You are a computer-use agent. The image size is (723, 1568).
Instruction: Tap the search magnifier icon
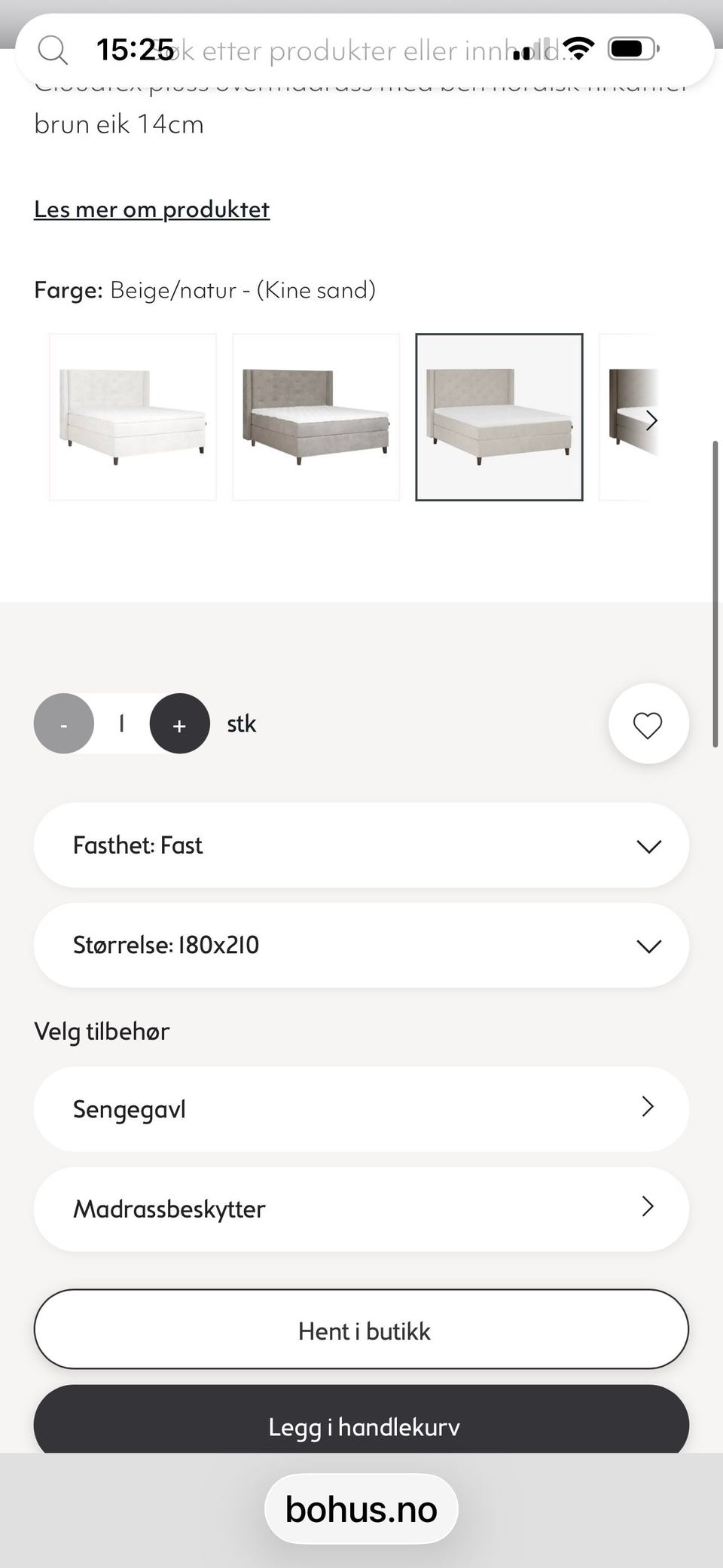click(x=53, y=50)
